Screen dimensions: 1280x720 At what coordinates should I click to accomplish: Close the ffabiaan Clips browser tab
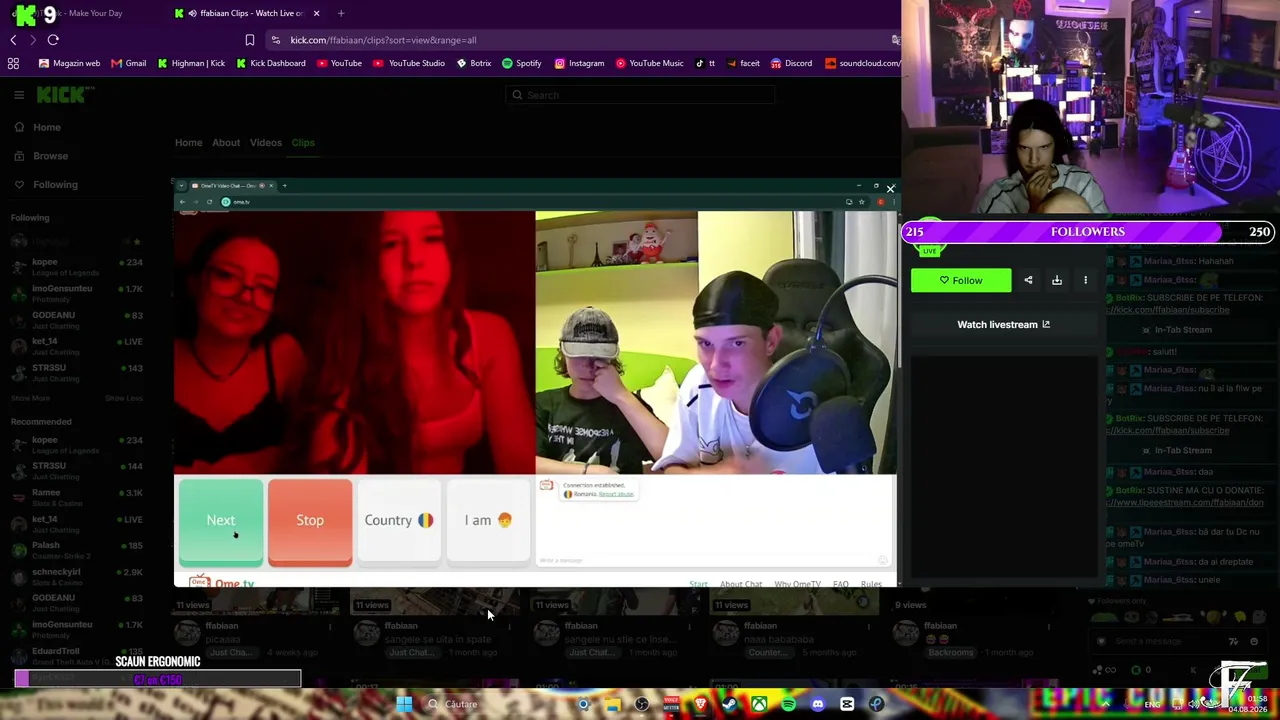coord(316,13)
